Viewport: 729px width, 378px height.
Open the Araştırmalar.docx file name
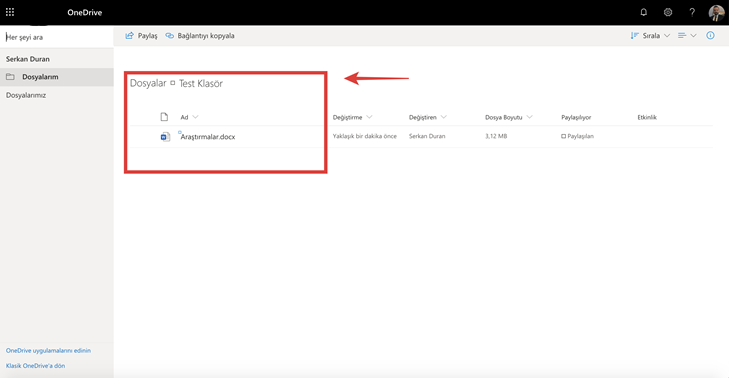(208, 137)
